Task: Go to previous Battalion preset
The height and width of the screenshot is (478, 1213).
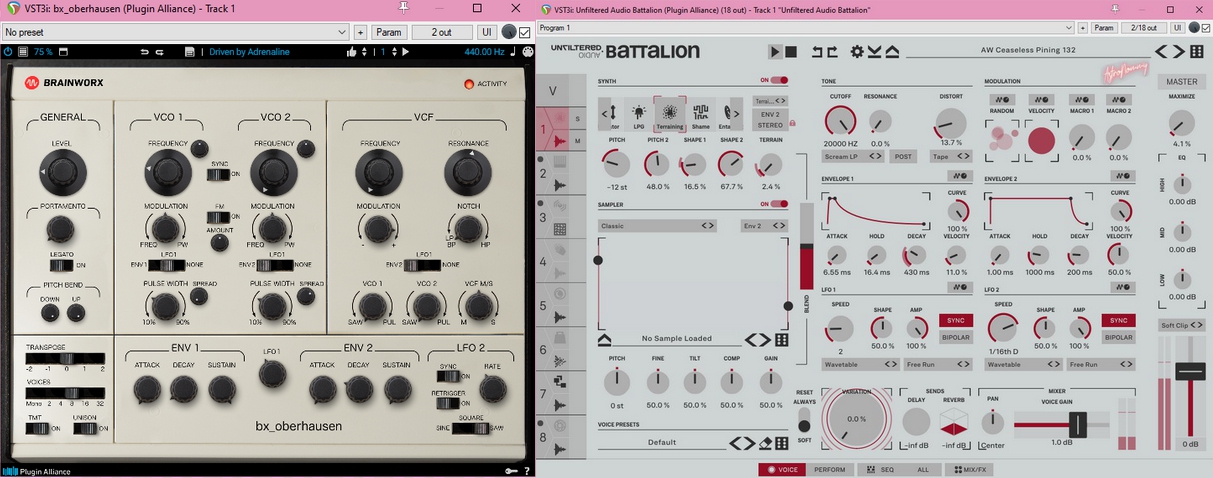Action: (x=1162, y=51)
